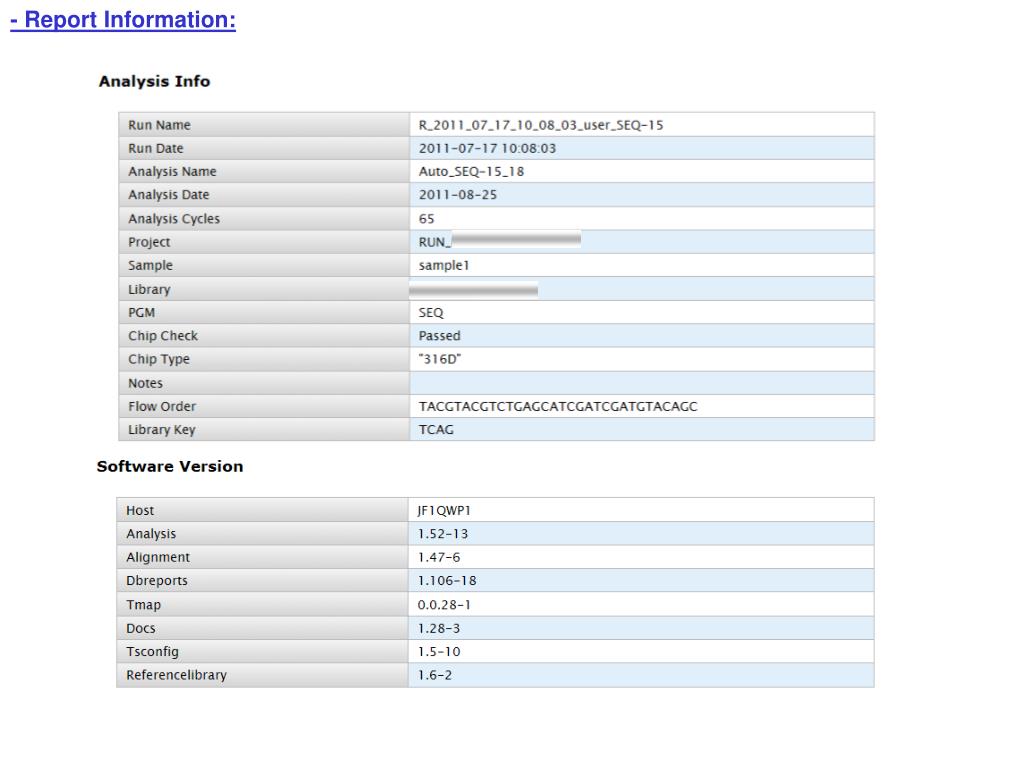Click the Referencelibrary label cell
The image size is (1024, 768).
[x=263, y=675]
